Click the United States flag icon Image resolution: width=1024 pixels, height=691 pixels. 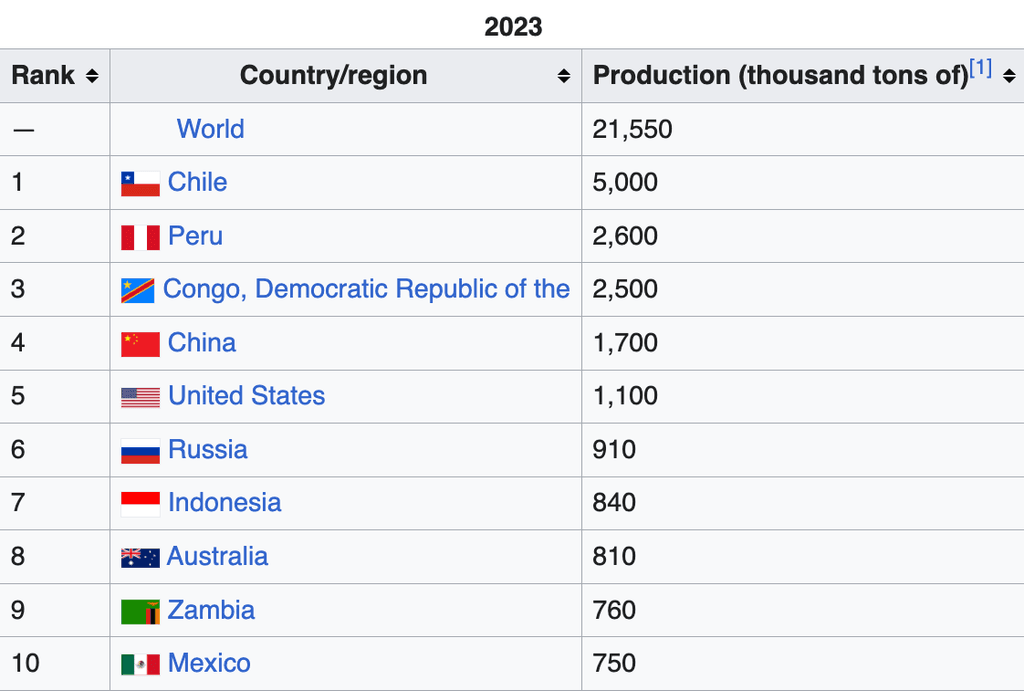point(140,397)
